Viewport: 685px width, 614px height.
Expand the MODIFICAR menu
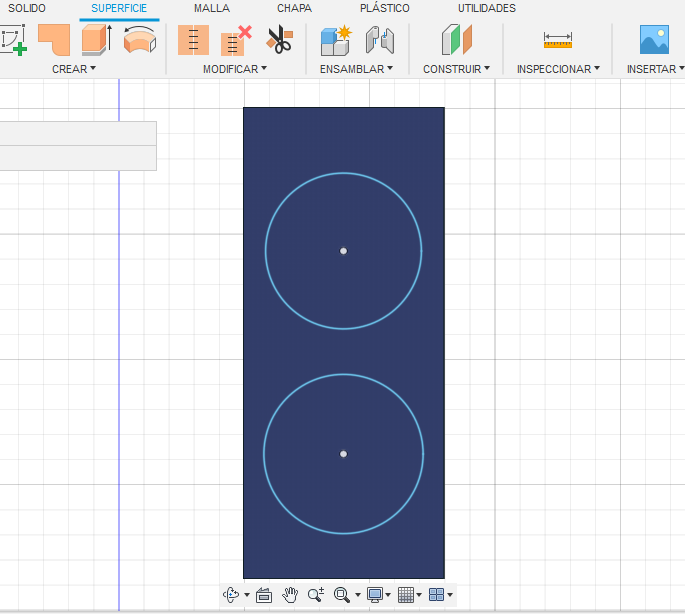(x=235, y=69)
